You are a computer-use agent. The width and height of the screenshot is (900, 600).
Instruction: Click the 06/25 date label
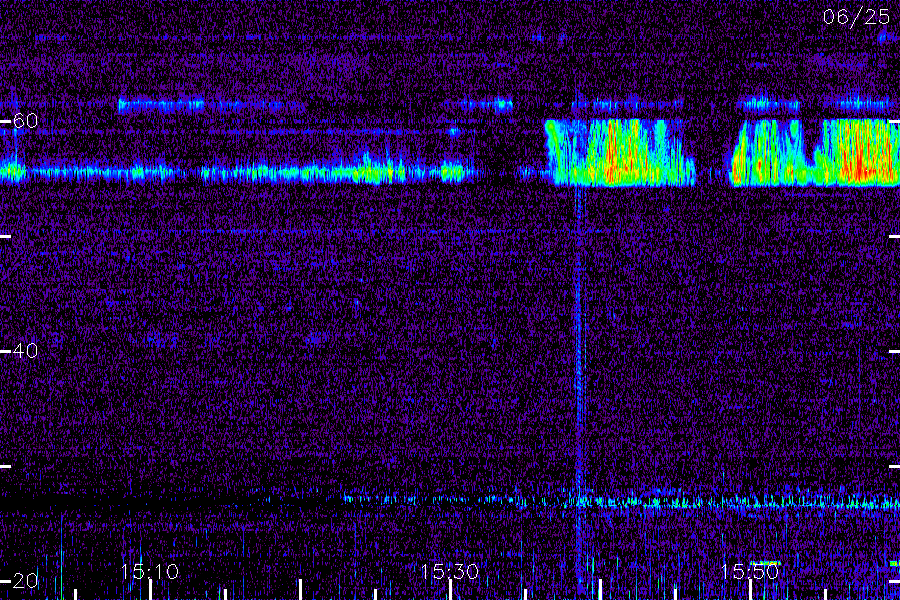pyautogui.click(x=856, y=17)
